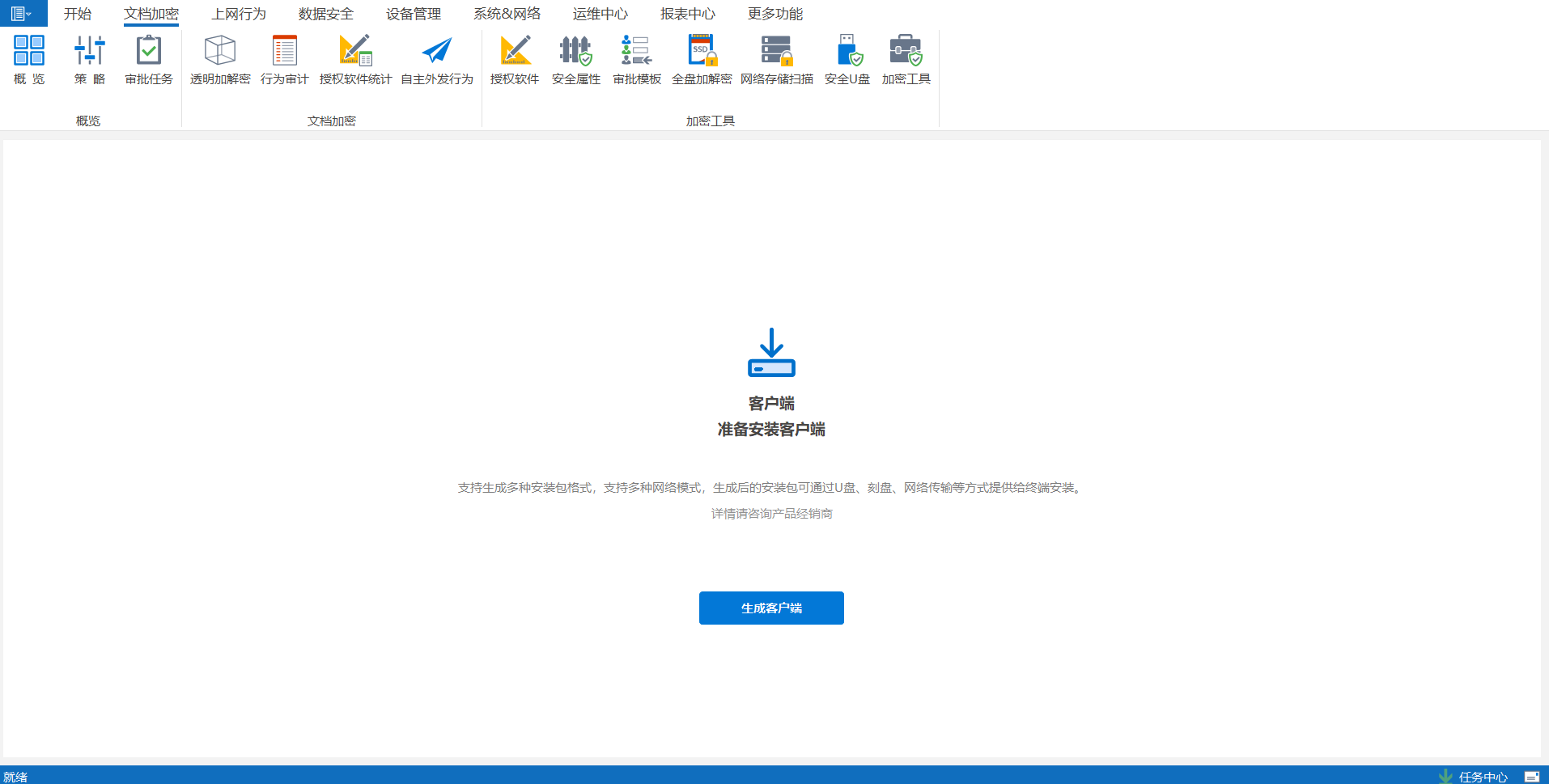The width and height of the screenshot is (1549, 784).
Task: Switch to the 数据安全 tab
Action: [326, 14]
